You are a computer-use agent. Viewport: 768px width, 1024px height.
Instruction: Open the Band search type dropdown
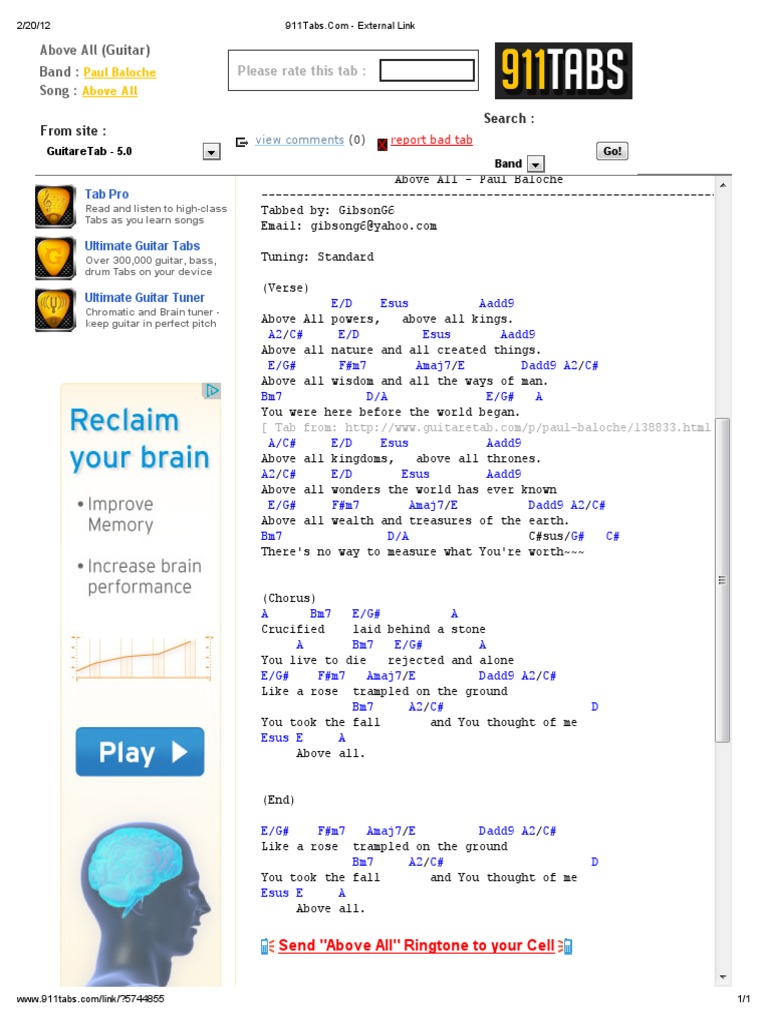[x=536, y=164]
